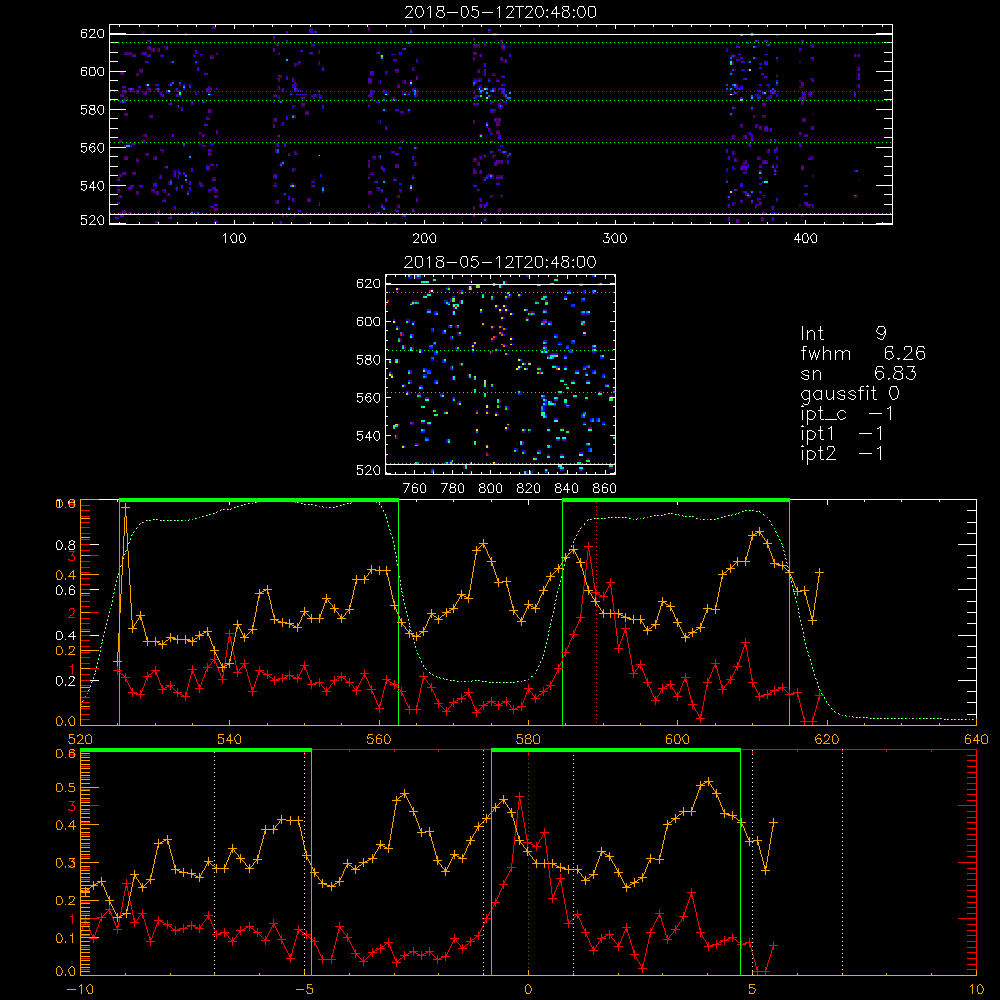
Task: Click x-axis label 100 on top plot
Action: 234,239
